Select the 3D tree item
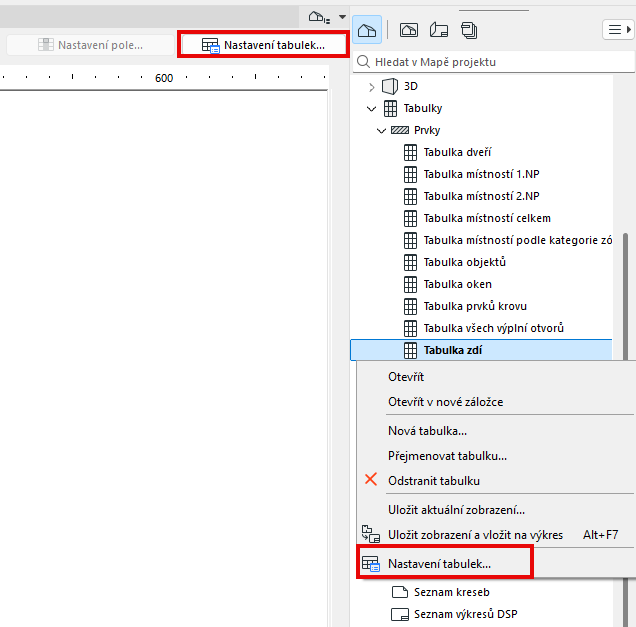Screen dimensions: 636x627 pyautogui.click(x=410, y=86)
